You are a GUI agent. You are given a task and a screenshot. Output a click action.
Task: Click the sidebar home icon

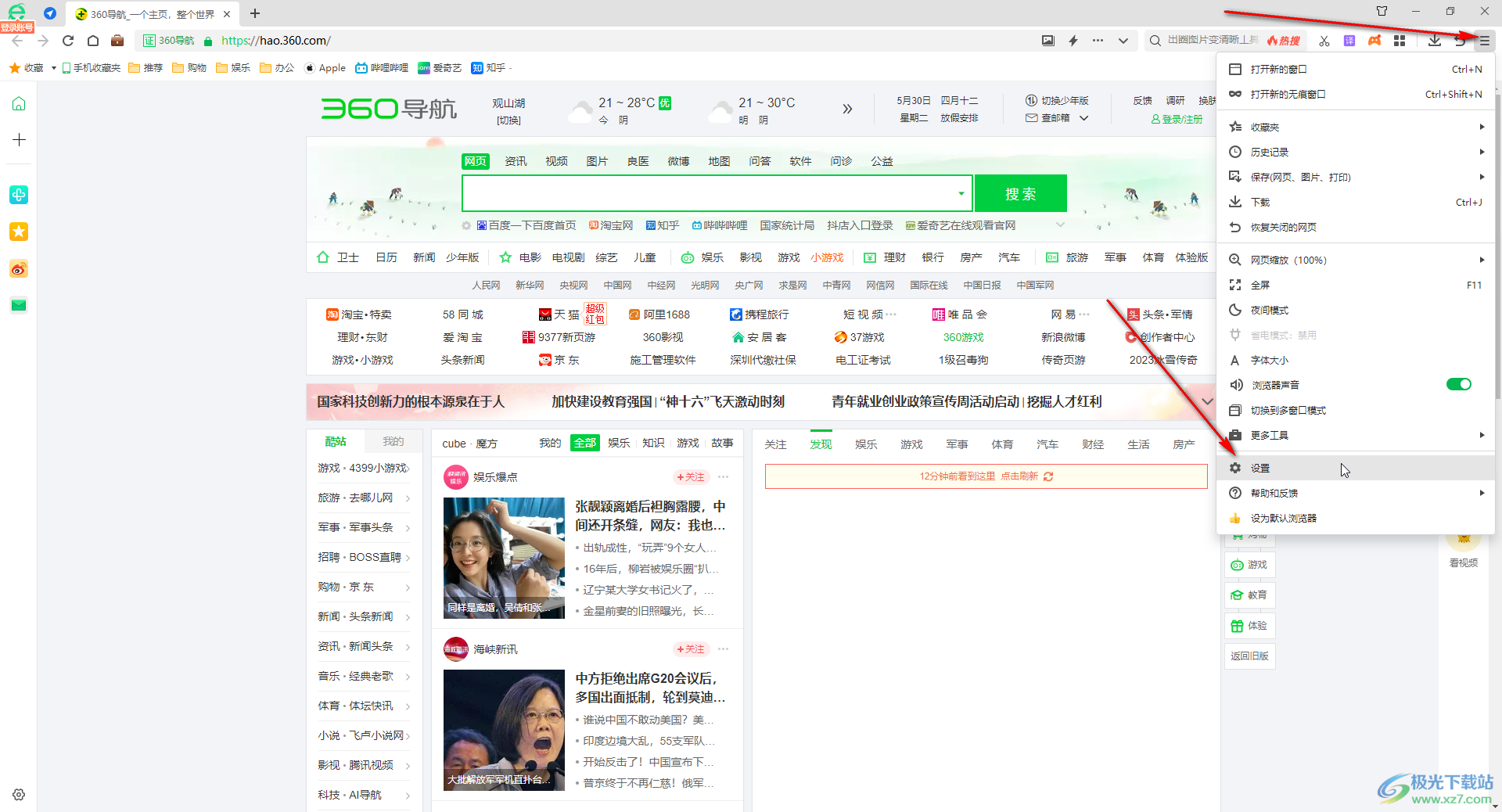pyautogui.click(x=19, y=103)
